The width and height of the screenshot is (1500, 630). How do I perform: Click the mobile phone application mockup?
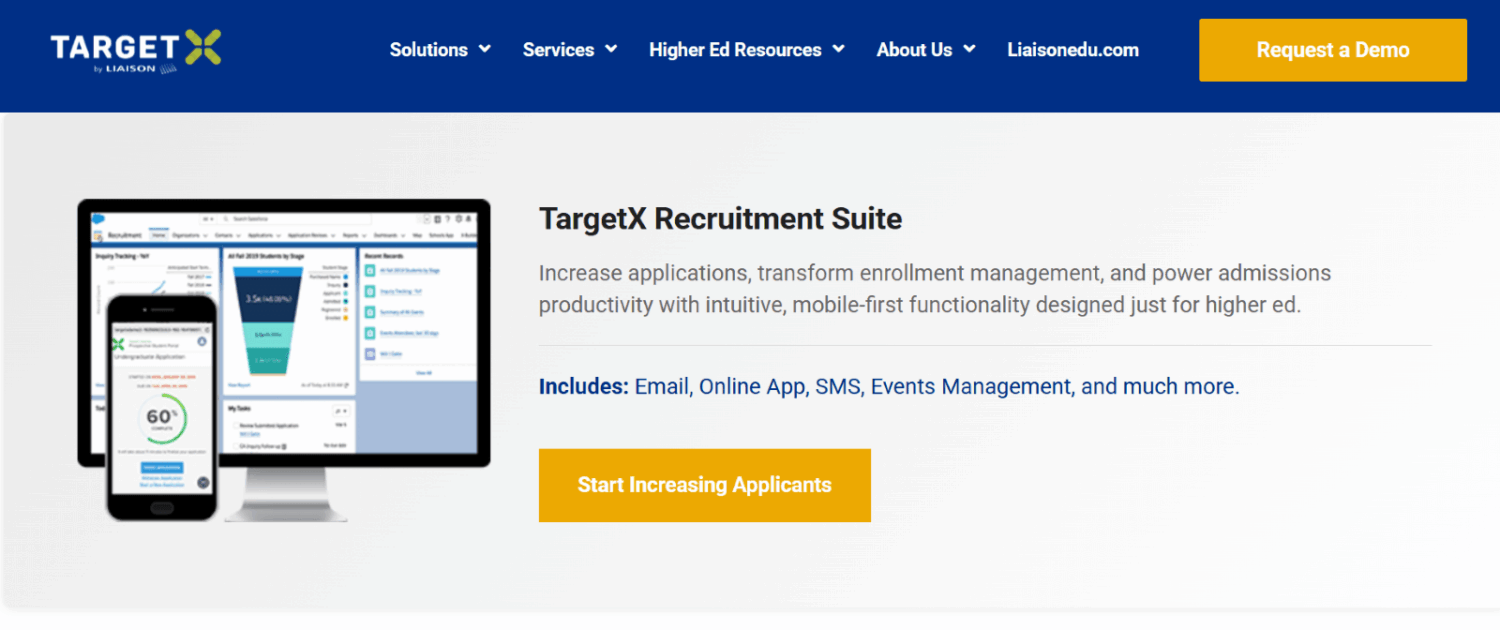tap(161, 407)
